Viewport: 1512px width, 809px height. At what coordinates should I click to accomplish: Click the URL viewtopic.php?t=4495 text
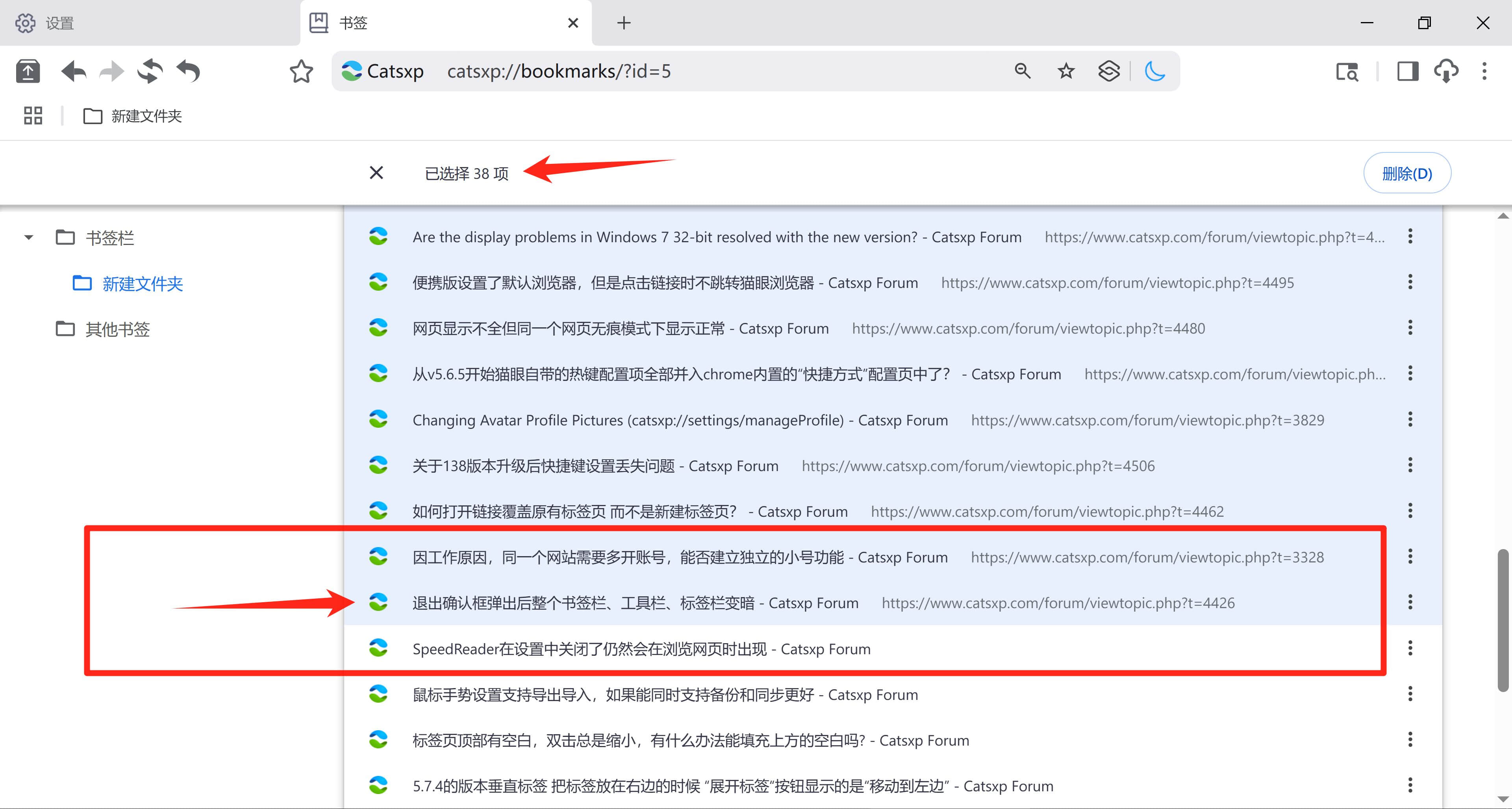1117,283
